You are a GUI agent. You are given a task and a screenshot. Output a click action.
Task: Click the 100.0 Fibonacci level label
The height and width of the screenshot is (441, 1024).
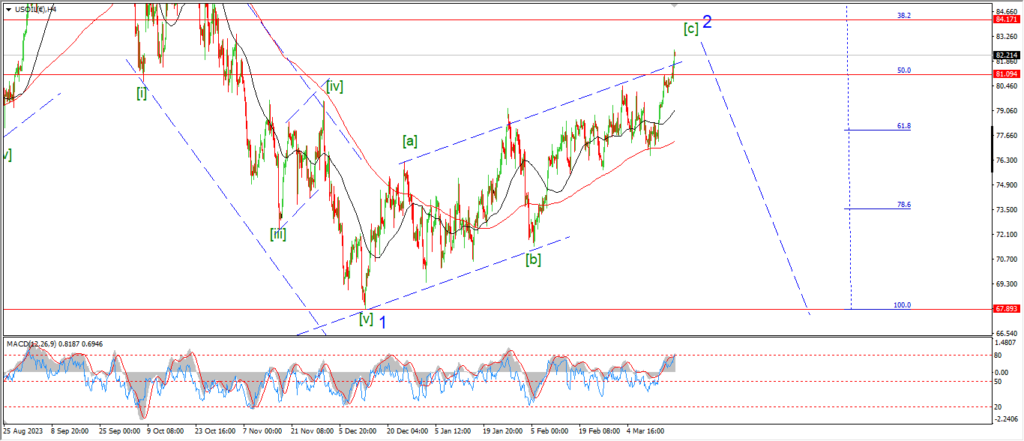click(x=902, y=305)
